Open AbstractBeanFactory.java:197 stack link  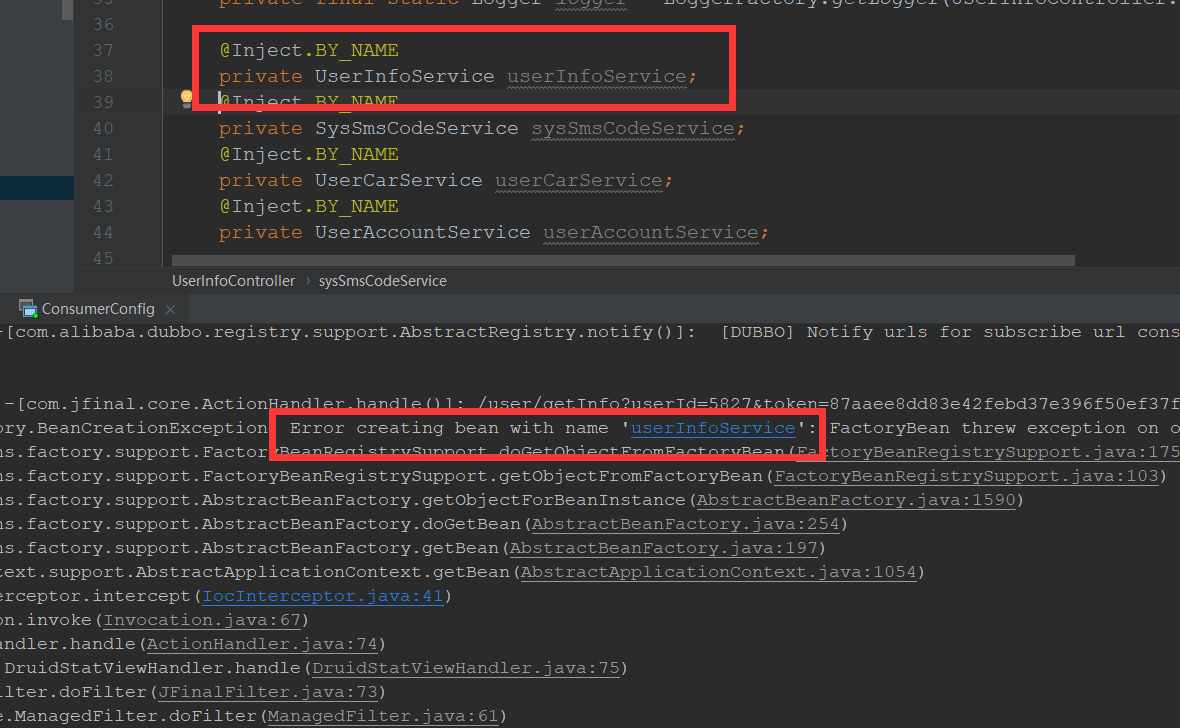click(x=664, y=548)
